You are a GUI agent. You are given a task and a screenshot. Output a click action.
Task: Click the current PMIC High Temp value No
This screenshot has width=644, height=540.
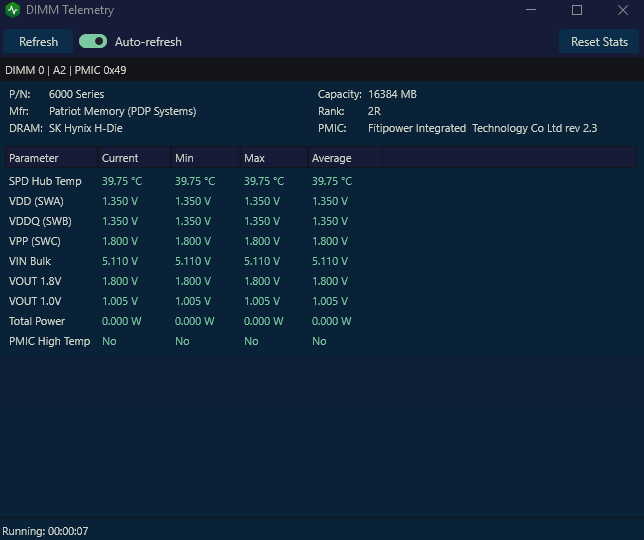[109, 341]
